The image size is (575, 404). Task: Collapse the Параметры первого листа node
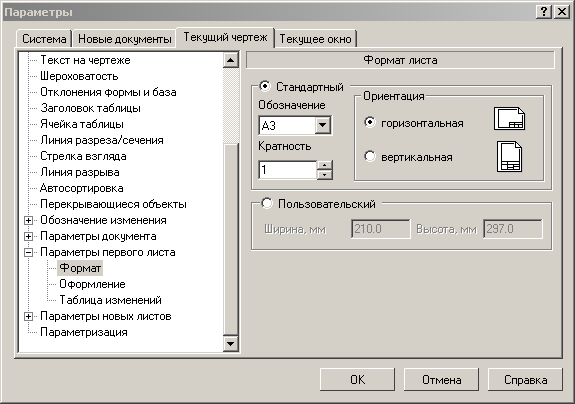tap(28, 253)
